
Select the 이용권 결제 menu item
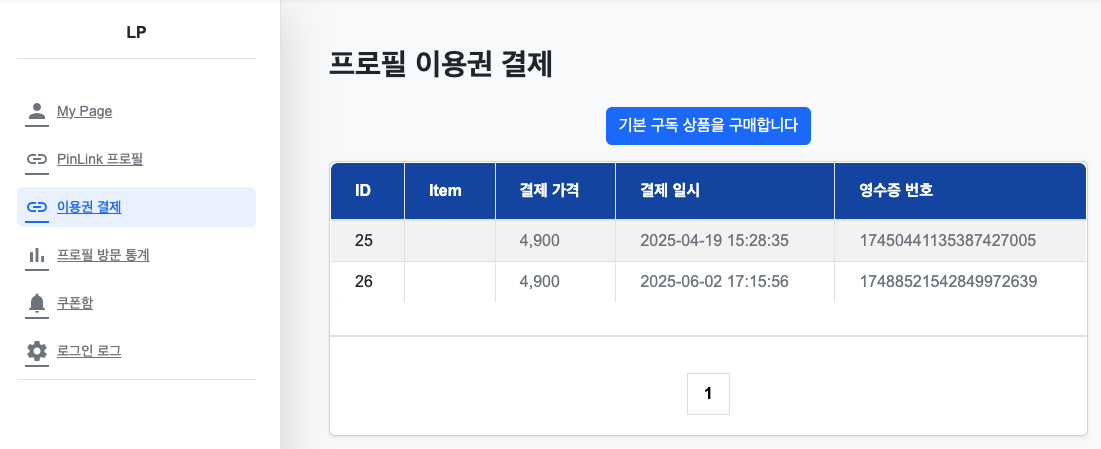89,207
